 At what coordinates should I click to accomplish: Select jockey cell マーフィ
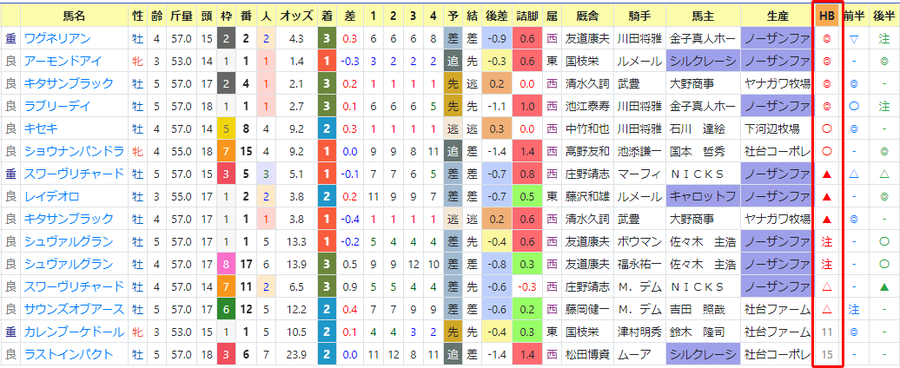point(640,174)
